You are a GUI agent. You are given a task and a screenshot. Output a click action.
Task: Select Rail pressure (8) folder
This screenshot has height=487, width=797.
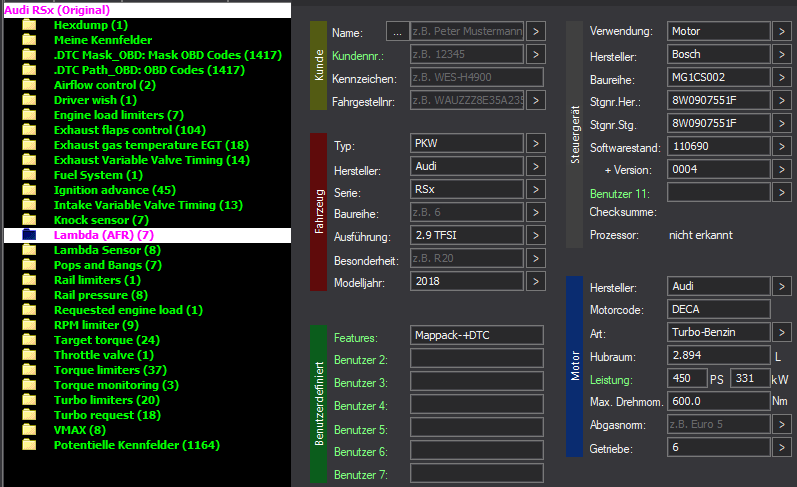[x=101, y=295]
